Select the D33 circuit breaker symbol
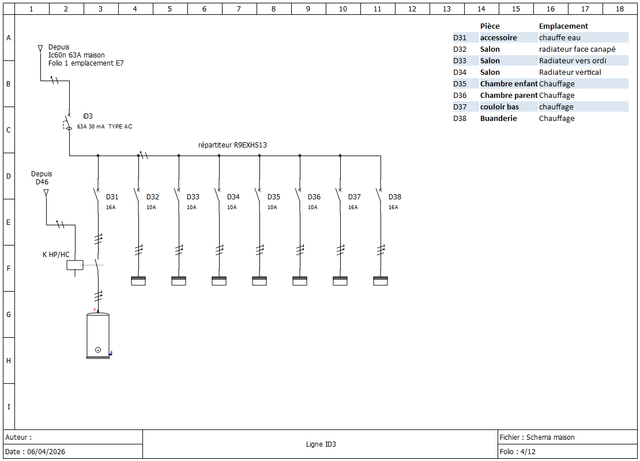 [178, 196]
